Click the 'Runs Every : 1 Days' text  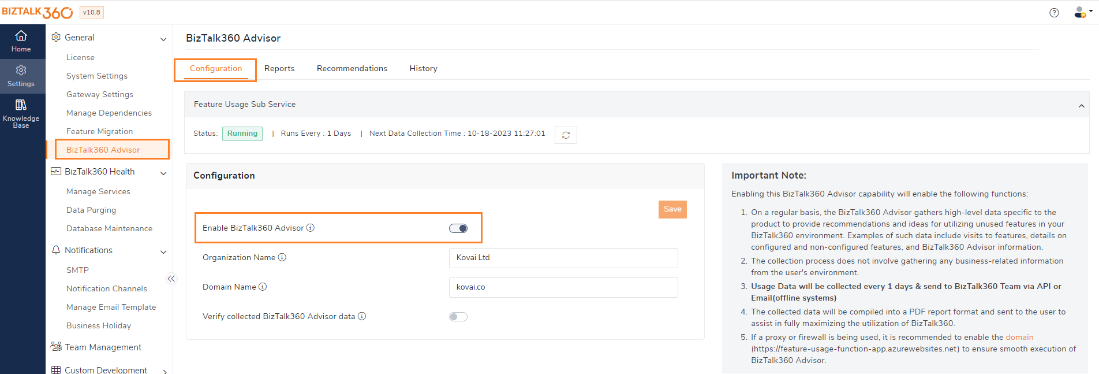click(x=315, y=134)
